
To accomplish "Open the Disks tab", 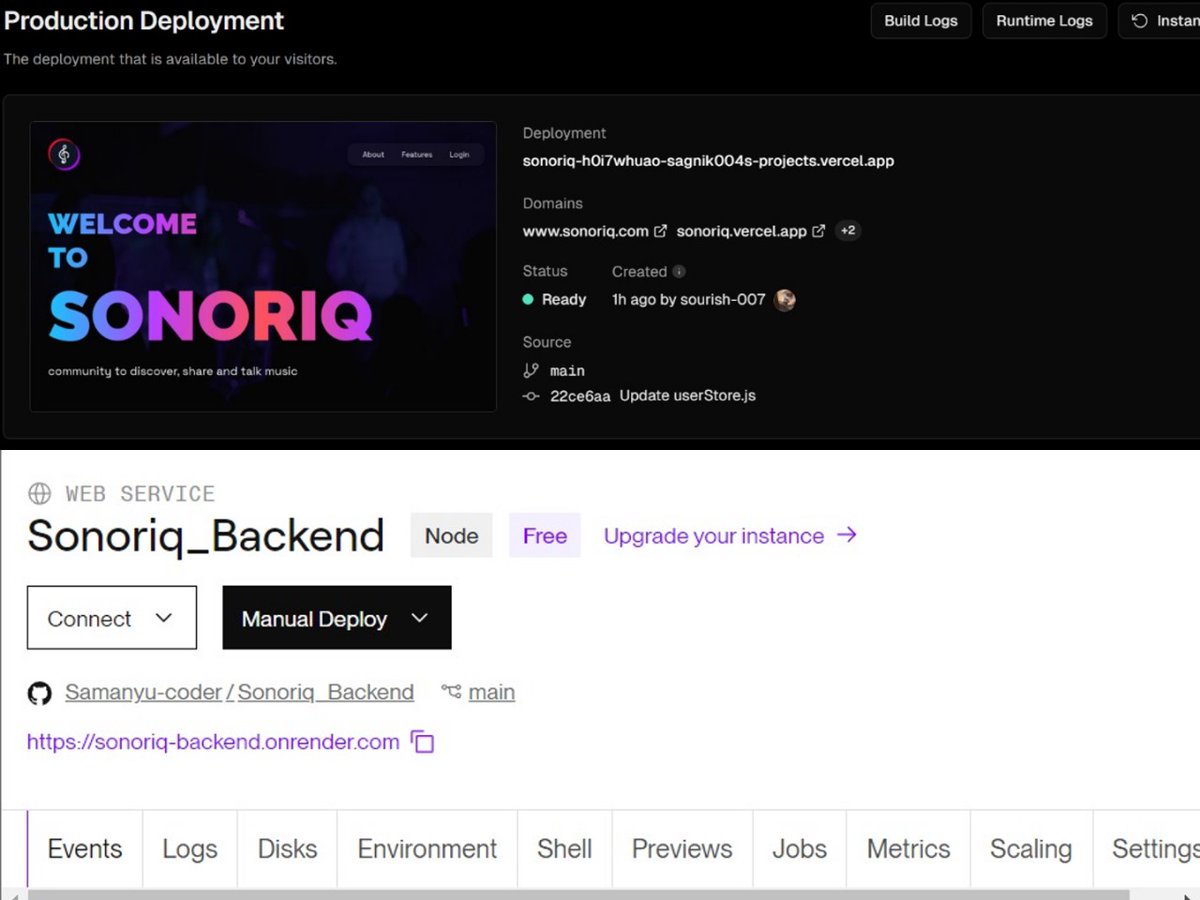I will [287, 849].
